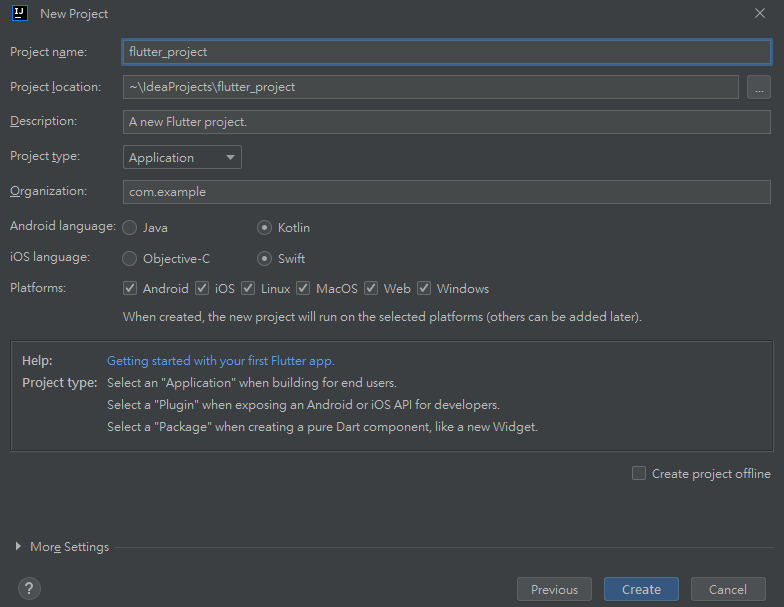Click the IntelliJ IDEA logo icon
The width and height of the screenshot is (784, 607).
[x=20, y=14]
